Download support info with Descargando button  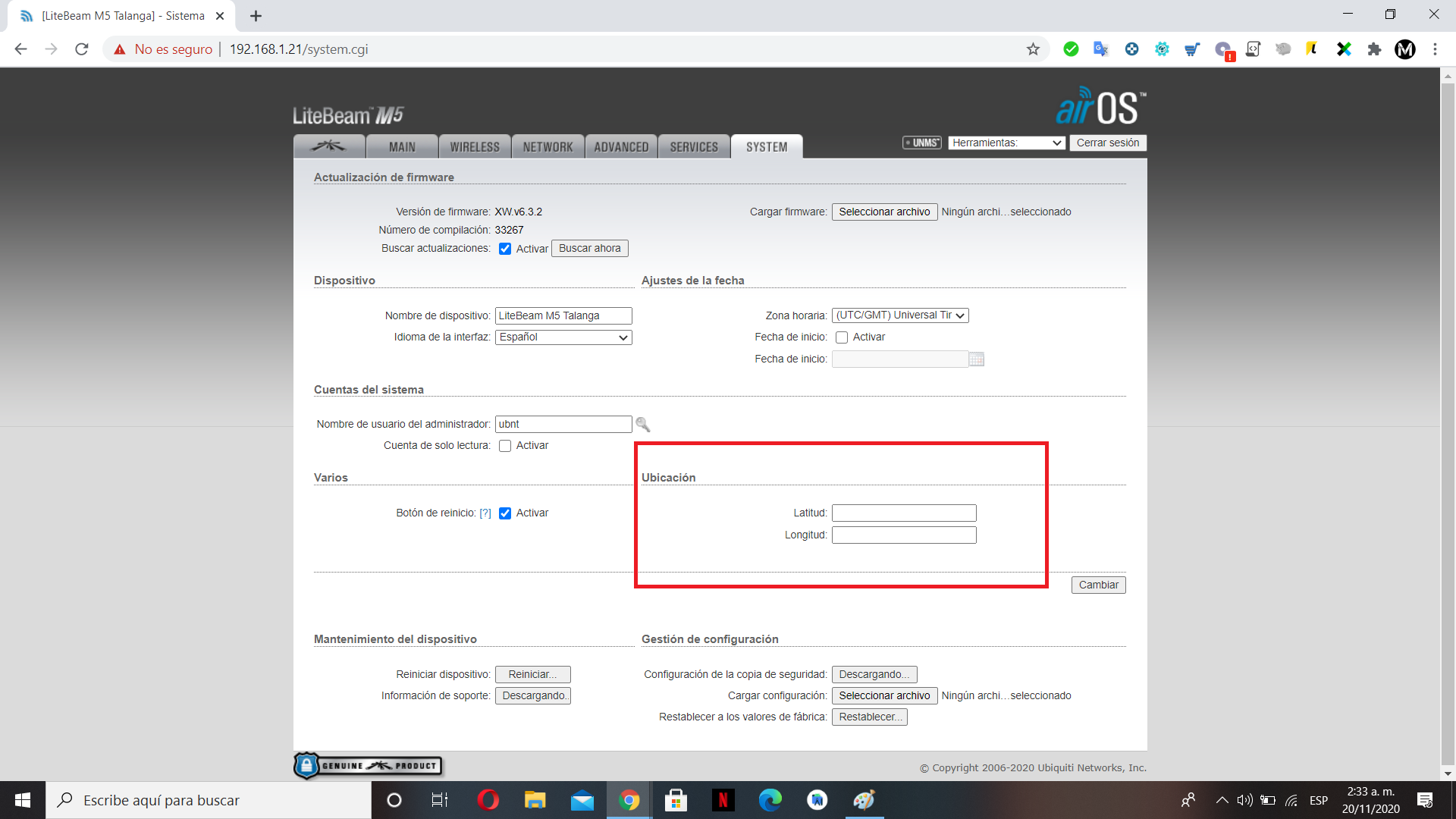click(x=532, y=695)
